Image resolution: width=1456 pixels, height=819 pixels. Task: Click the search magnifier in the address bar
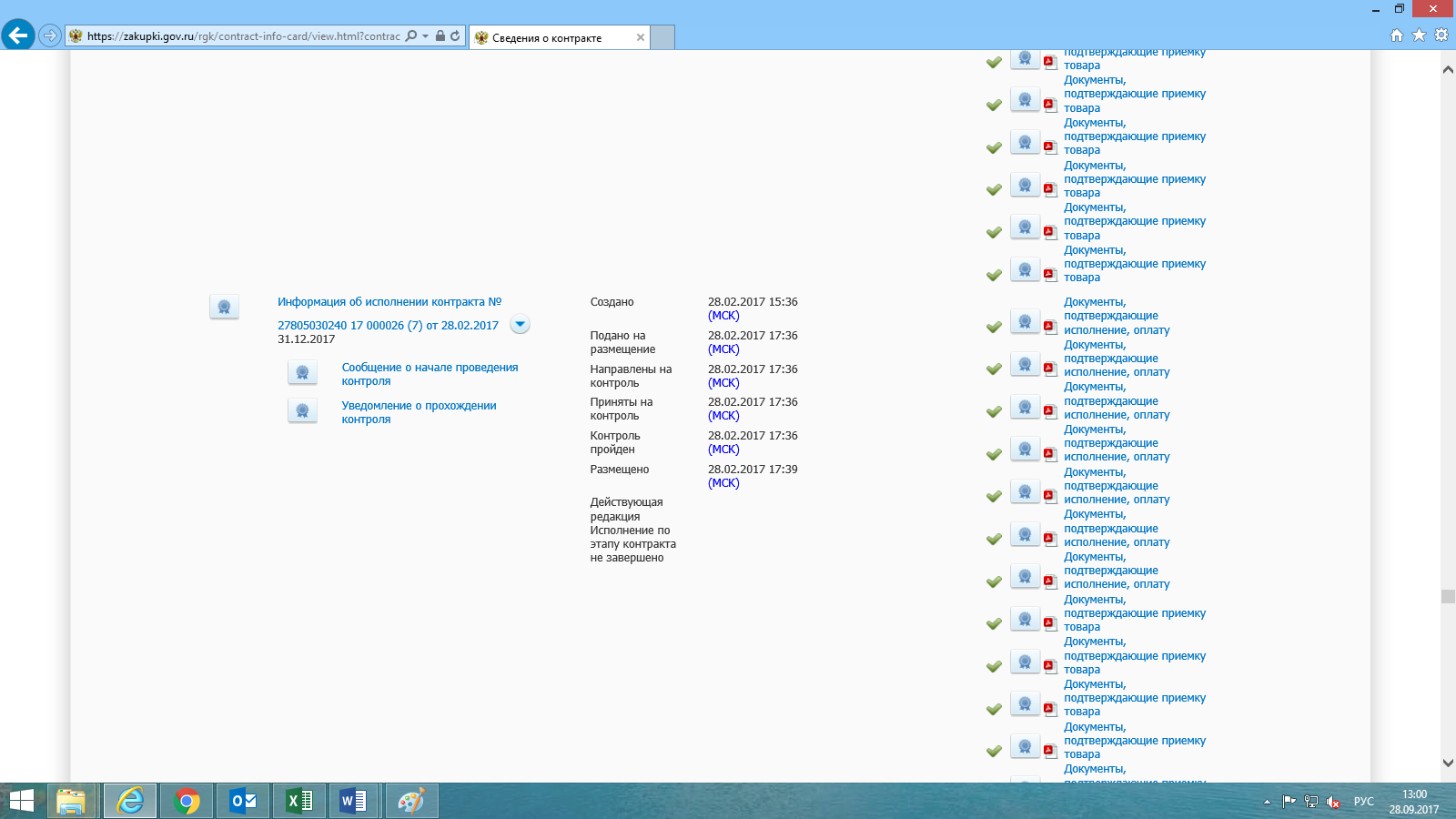pyautogui.click(x=411, y=35)
